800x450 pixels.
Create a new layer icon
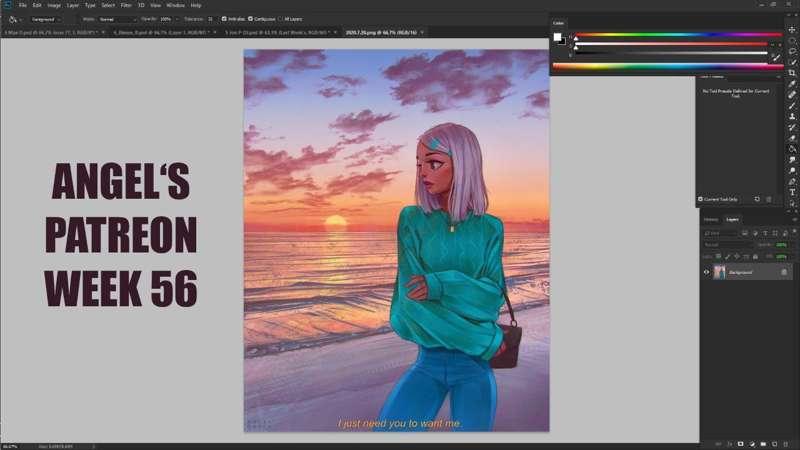pyautogui.click(x=774, y=444)
